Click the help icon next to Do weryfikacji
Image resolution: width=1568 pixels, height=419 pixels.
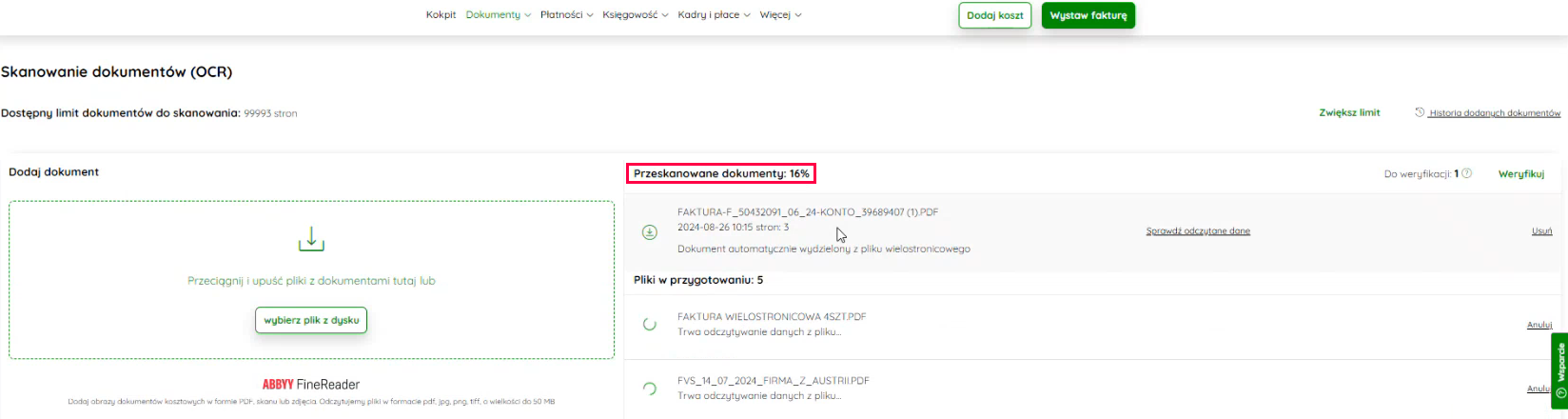click(1467, 173)
